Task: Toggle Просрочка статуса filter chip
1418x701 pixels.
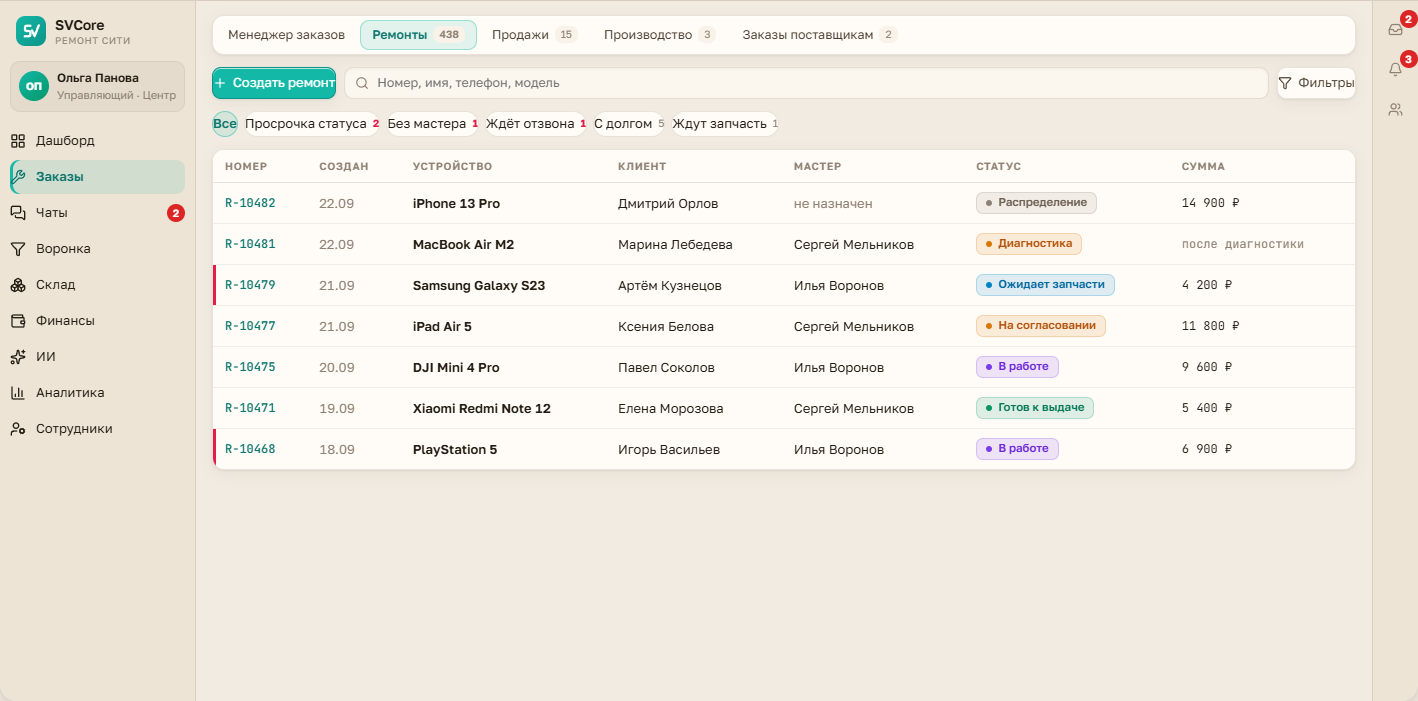Action: pos(312,124)
